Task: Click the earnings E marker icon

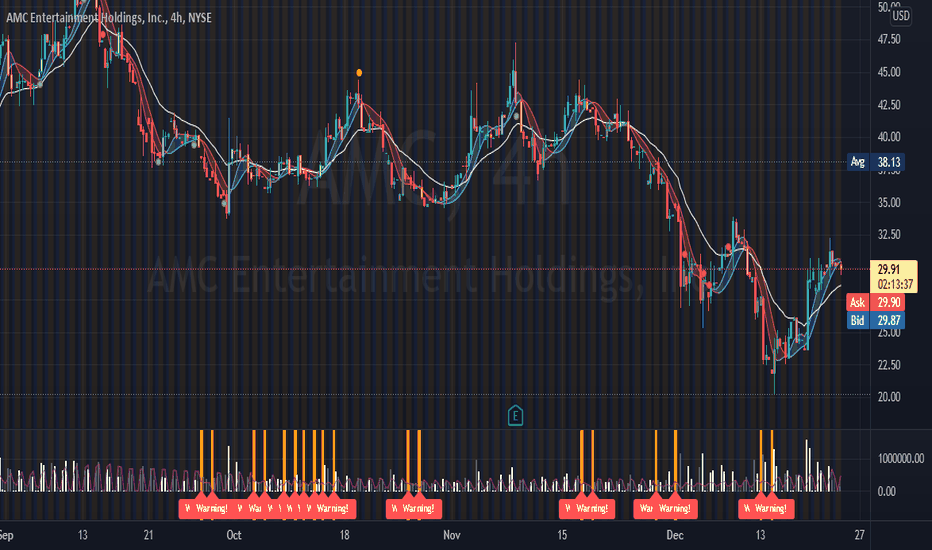Action: 515,416
